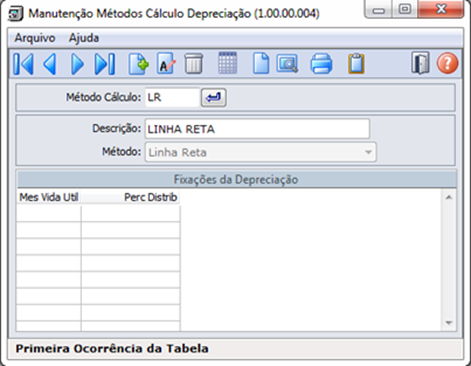Open the Método dropdown showing Linha Reta

(x=261, y=152)
